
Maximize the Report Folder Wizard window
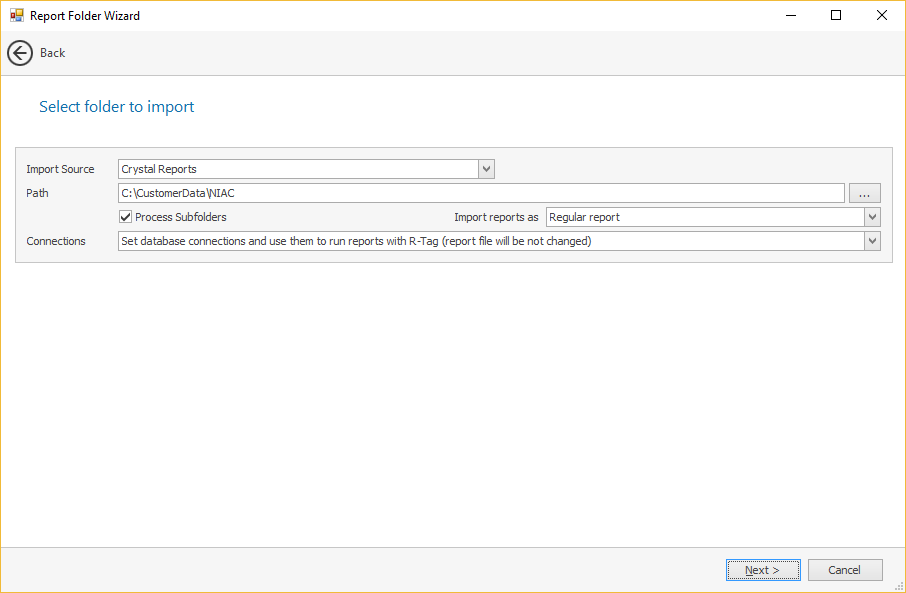pos(836,16)
